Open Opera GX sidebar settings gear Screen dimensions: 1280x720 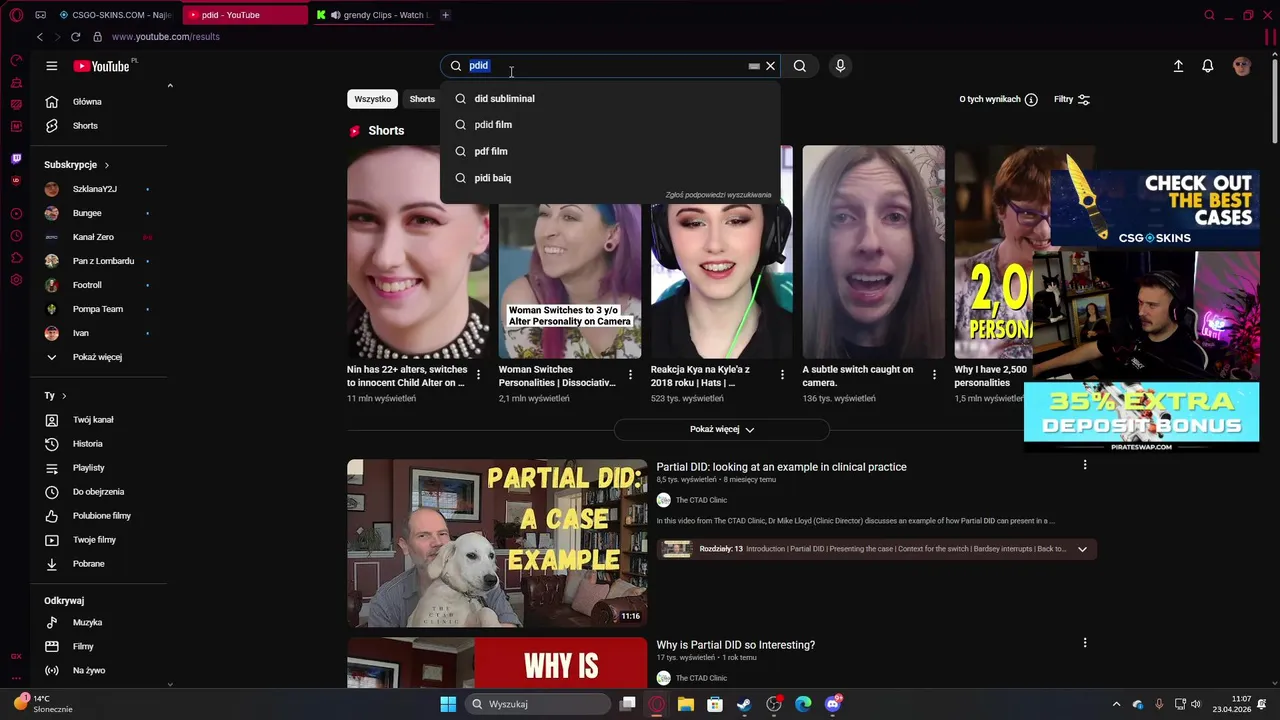[x=16, y=280]
